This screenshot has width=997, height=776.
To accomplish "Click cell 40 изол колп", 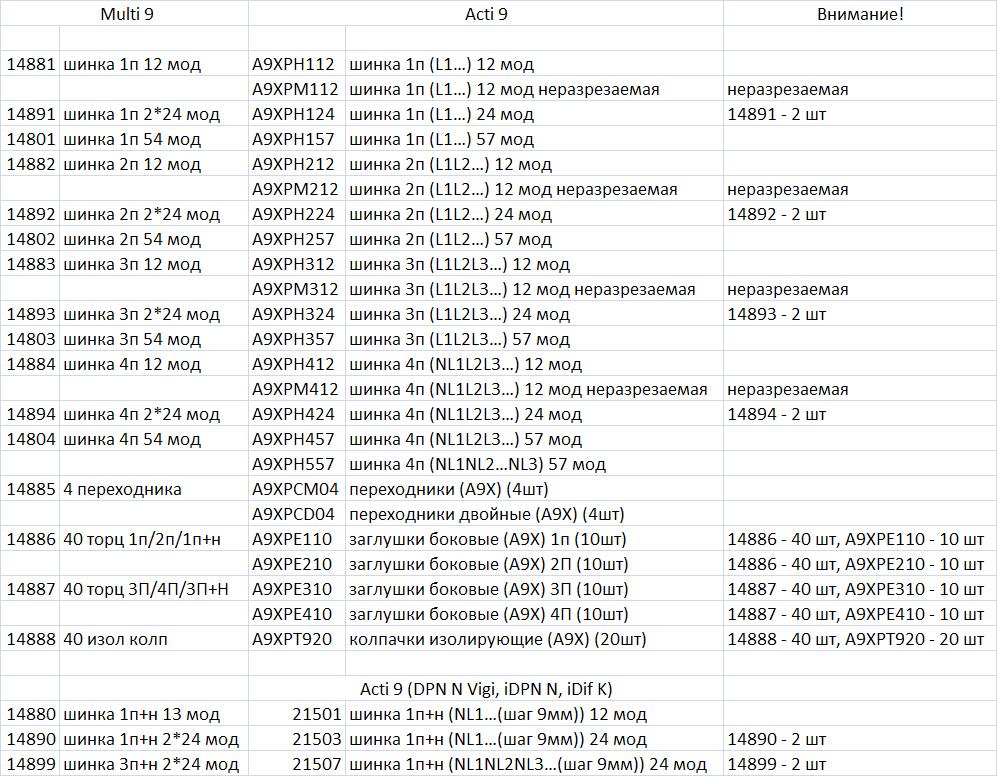I will coord(154,639).
